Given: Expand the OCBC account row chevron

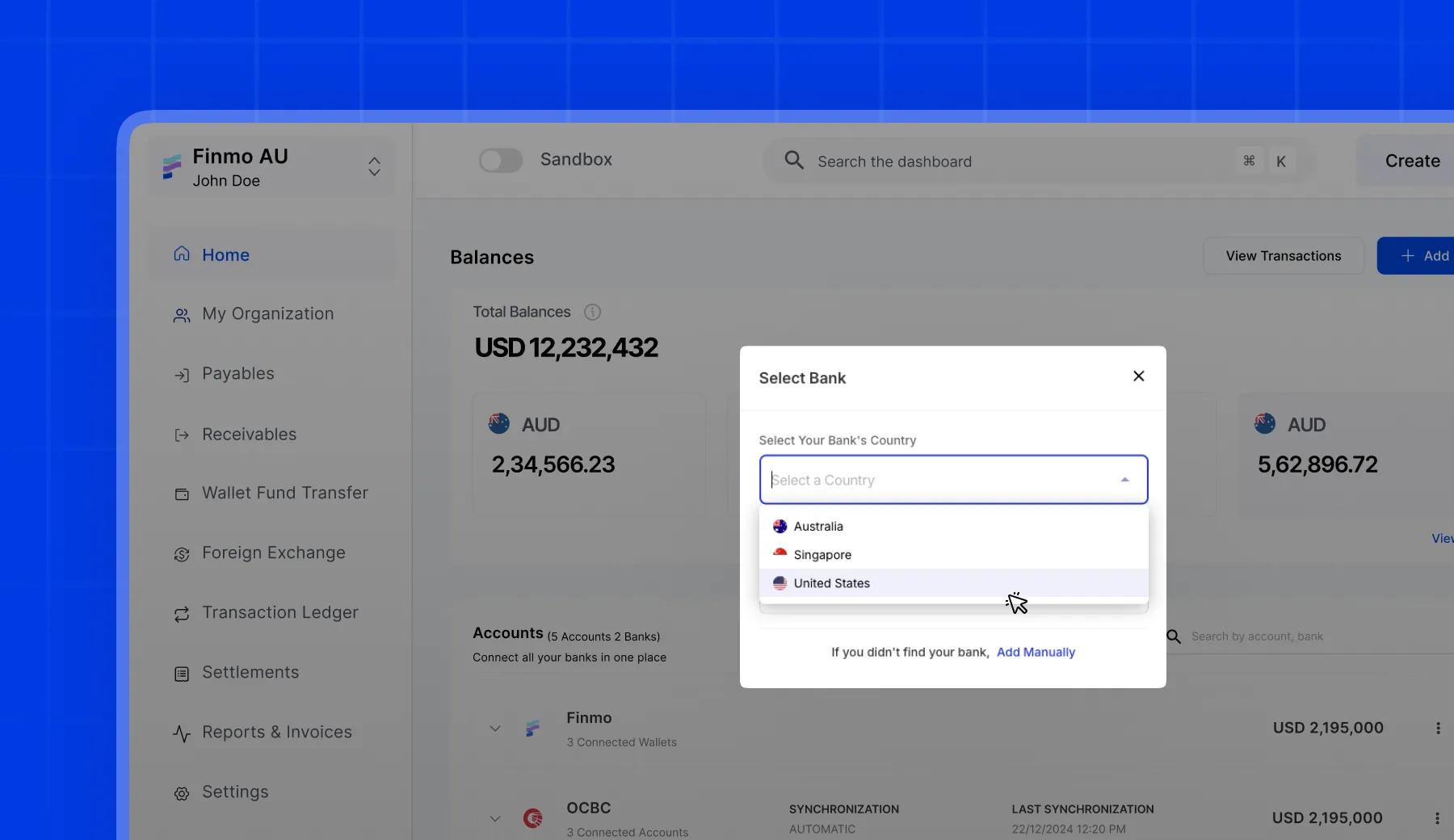Looking at the screenshot, I should pos(495,818).
